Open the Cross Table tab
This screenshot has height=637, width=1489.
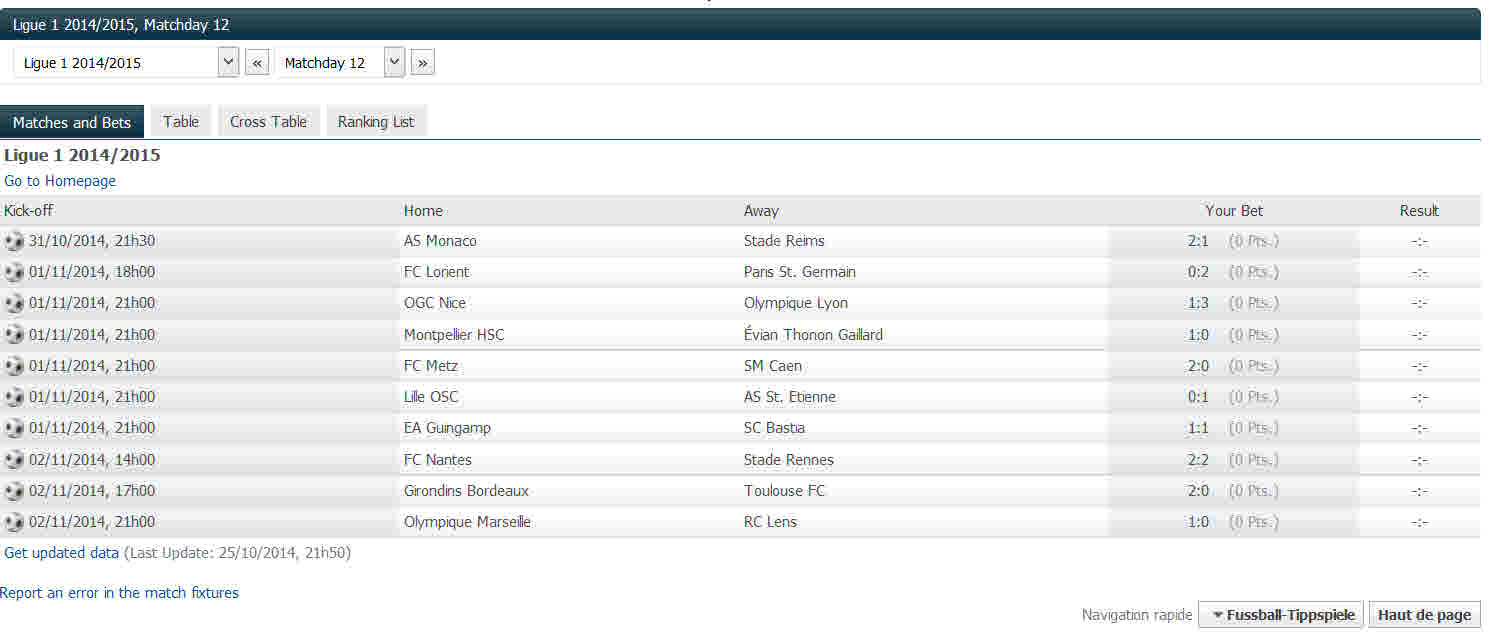pyautogui.click(x=268, y=122)
